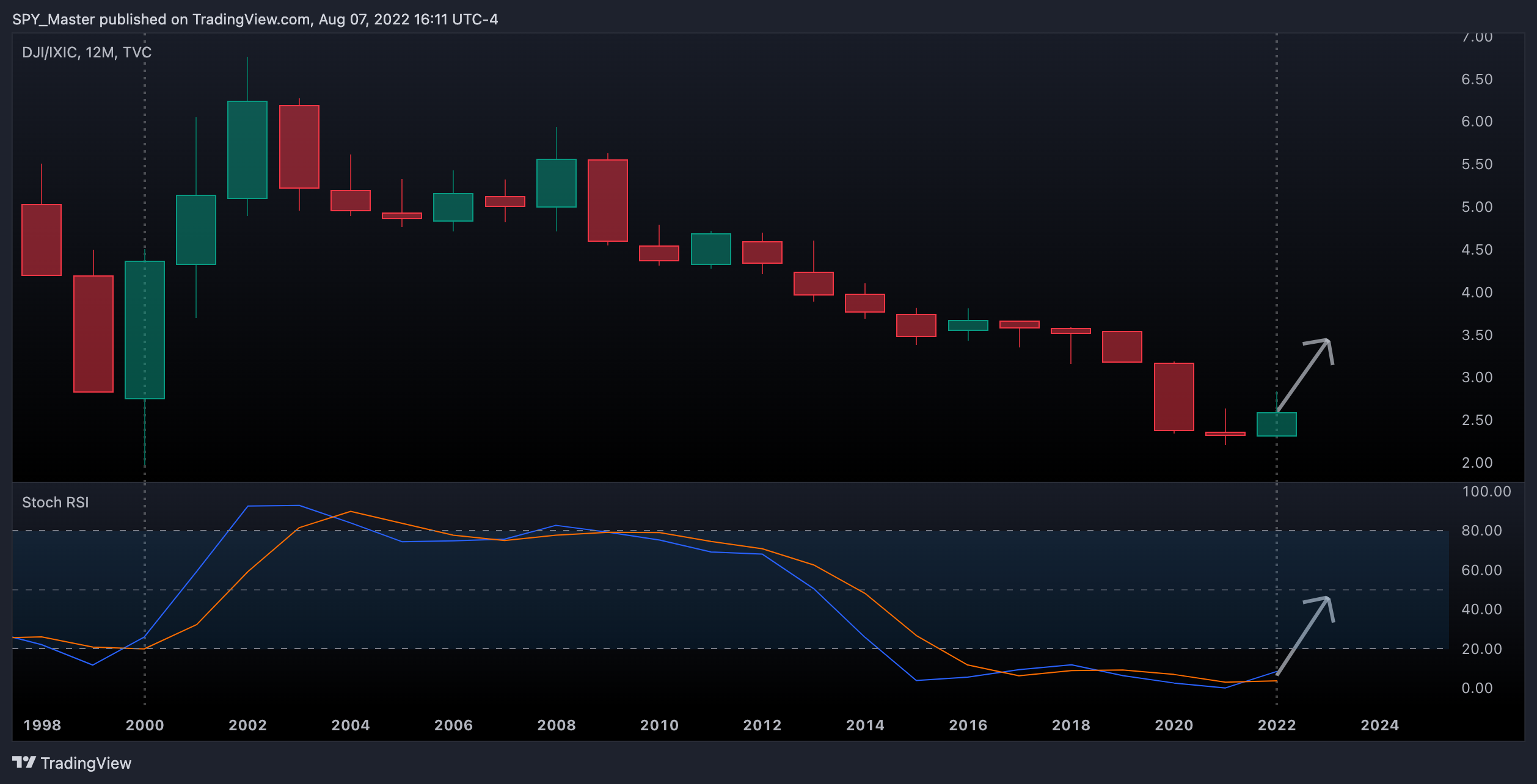Select the large red 2009 candle body
The height and width of the screenshot is (784, 1537).
pyautogui.click(x=608, y=200)
